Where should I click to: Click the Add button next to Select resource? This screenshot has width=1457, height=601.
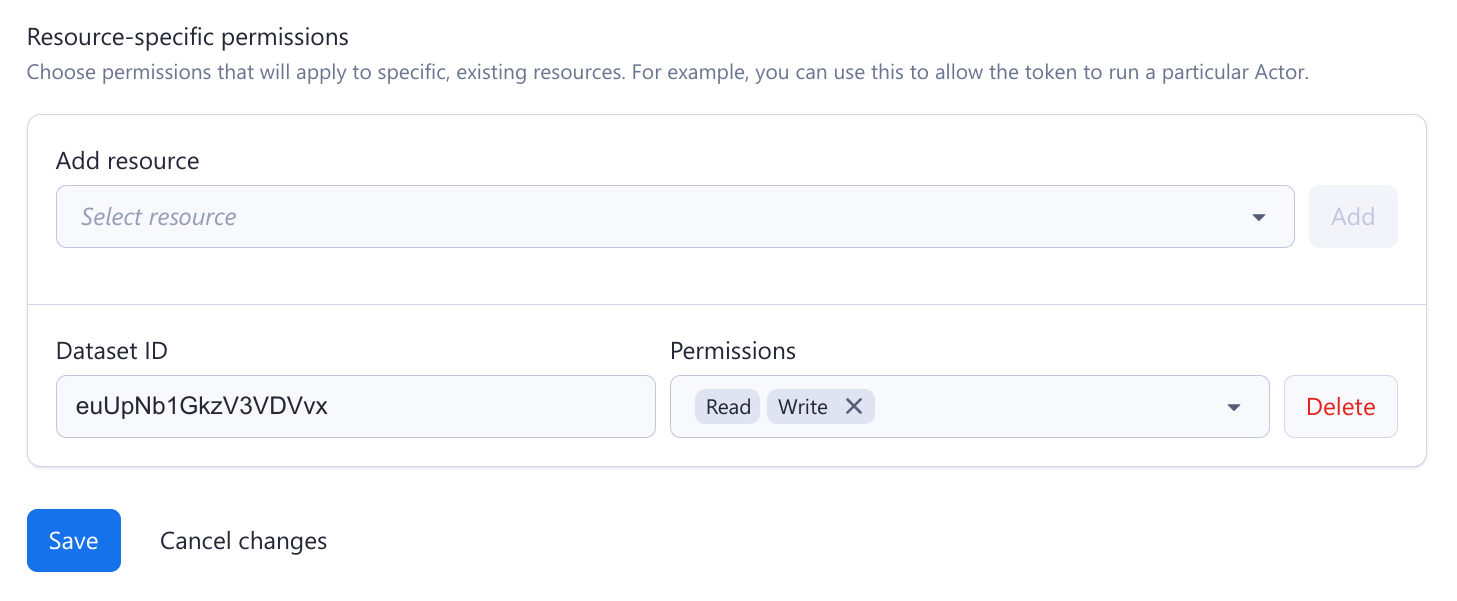tap(1352, 216)
